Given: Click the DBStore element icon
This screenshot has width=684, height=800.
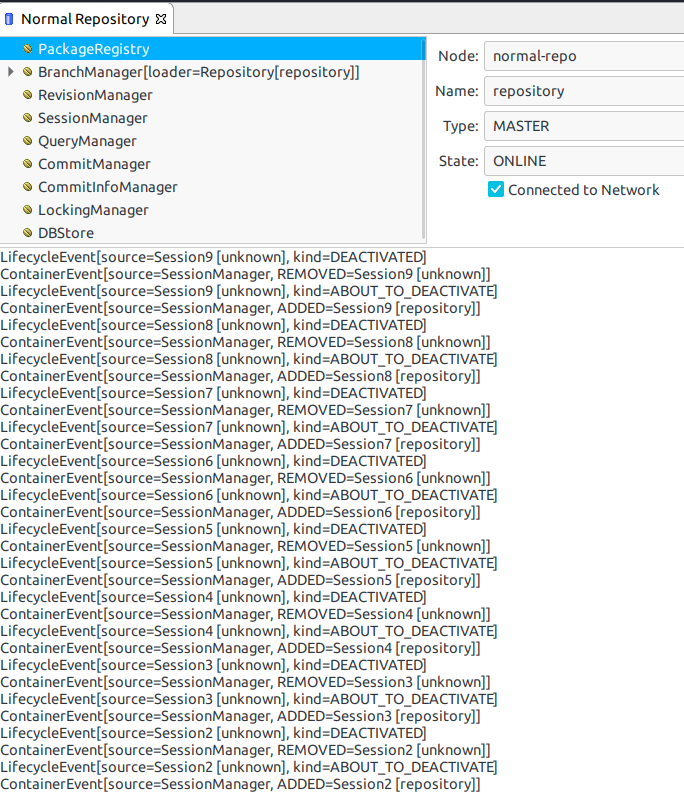Looking at the screenshot, I should coord(28,233).
